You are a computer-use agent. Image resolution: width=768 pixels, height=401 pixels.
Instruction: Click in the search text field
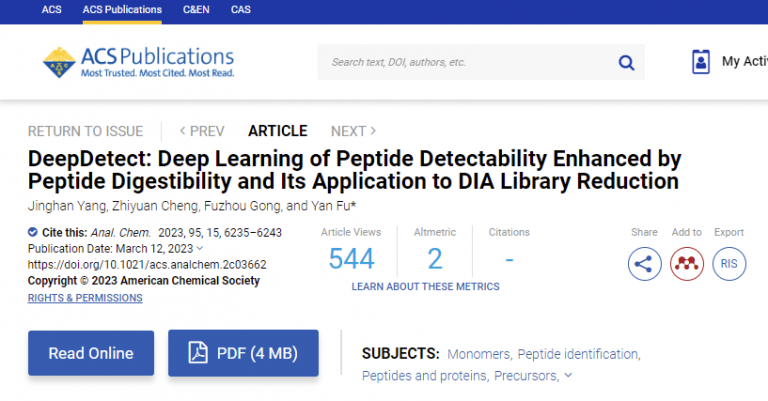465,63
